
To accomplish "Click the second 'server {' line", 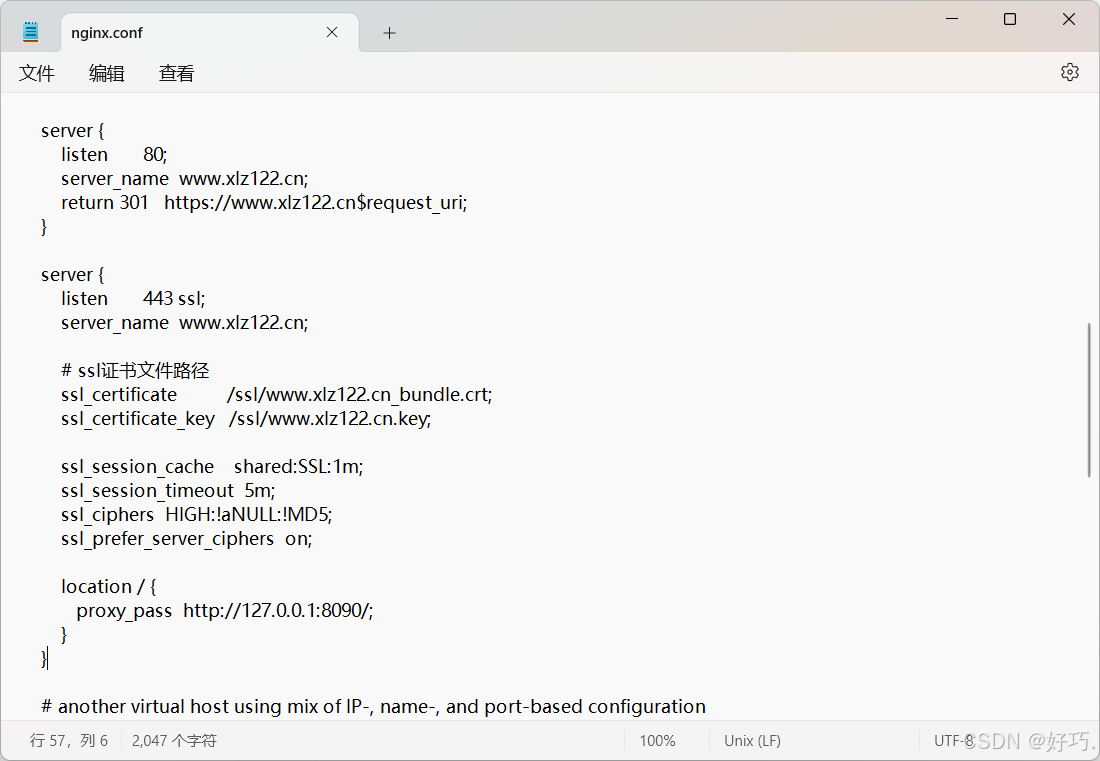I will tap(72, 275).
